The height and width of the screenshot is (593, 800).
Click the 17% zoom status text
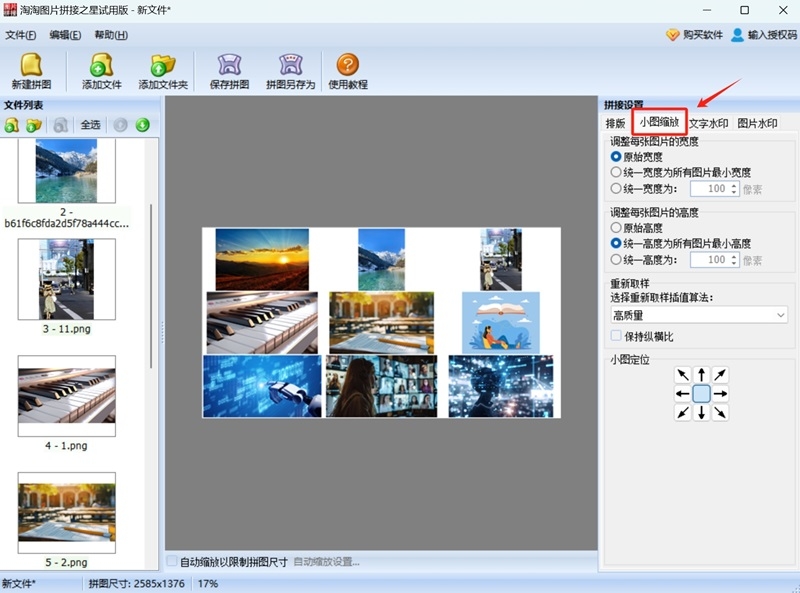tap(208, 584)
